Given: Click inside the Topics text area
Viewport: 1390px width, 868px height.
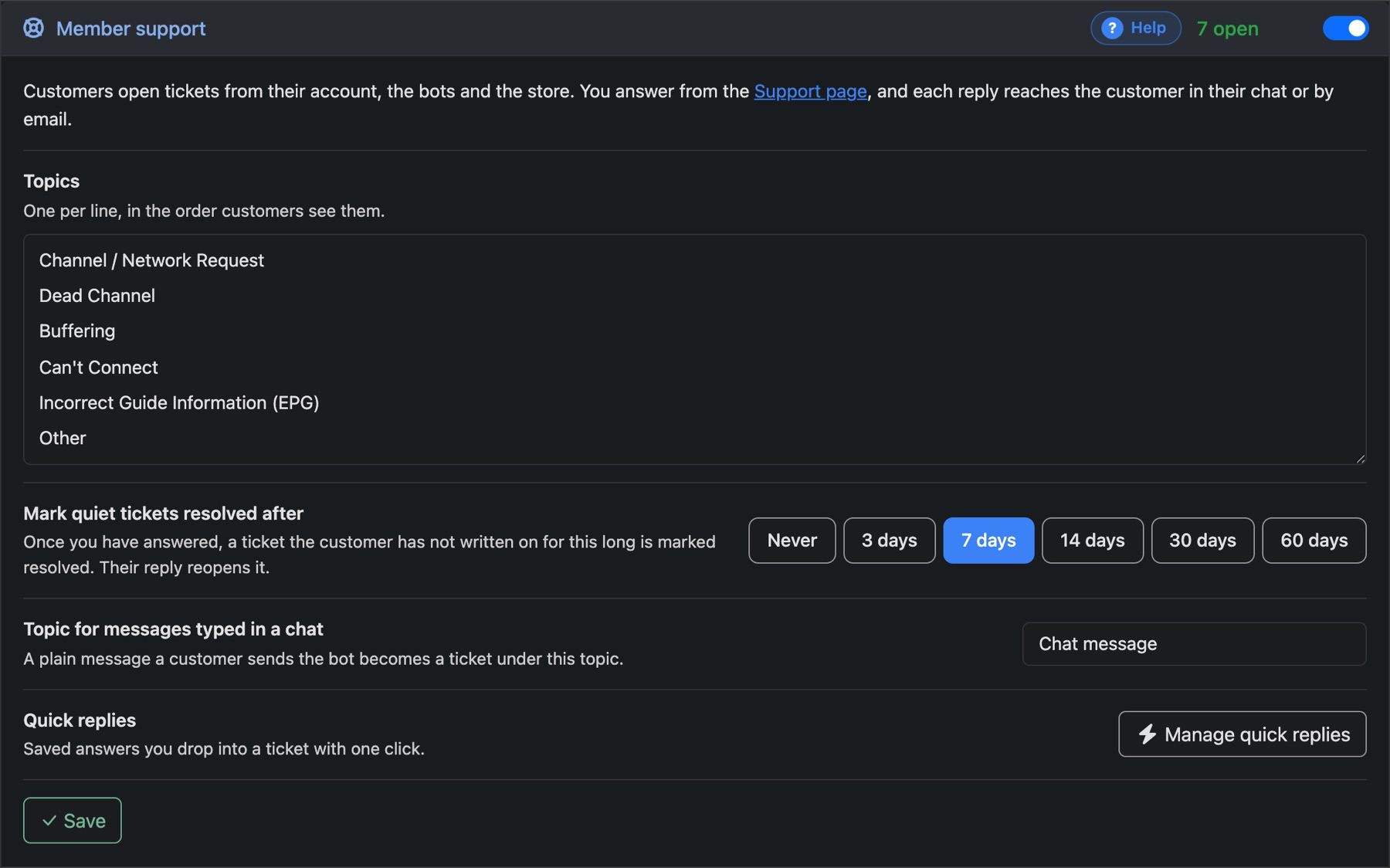Looking at the screenshot, I should pyautogui.click(x=694, y=349).
